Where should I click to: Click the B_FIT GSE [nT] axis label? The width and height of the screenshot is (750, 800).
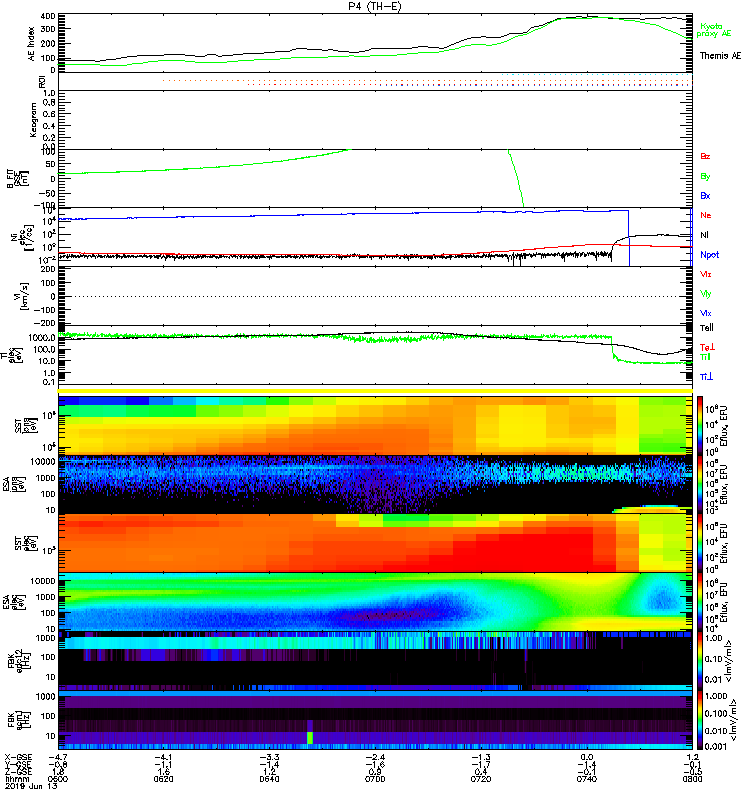pyautogui.click(x=17, y=179)
